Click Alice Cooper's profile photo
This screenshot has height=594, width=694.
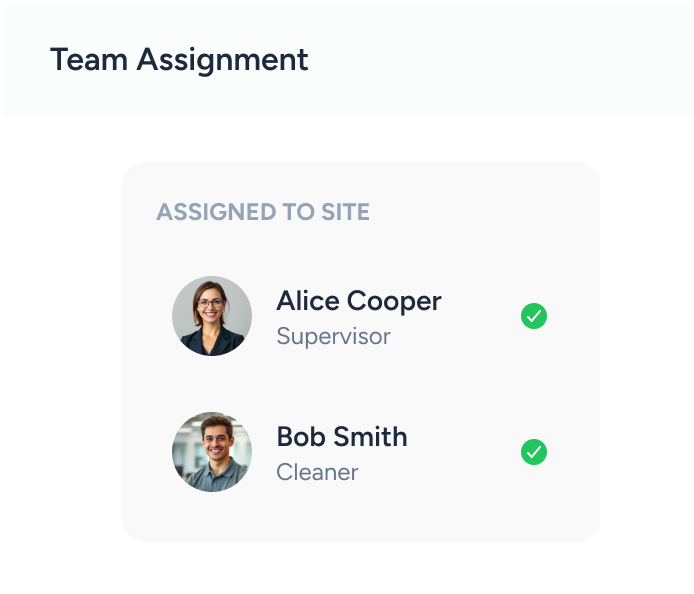[212, 316]
